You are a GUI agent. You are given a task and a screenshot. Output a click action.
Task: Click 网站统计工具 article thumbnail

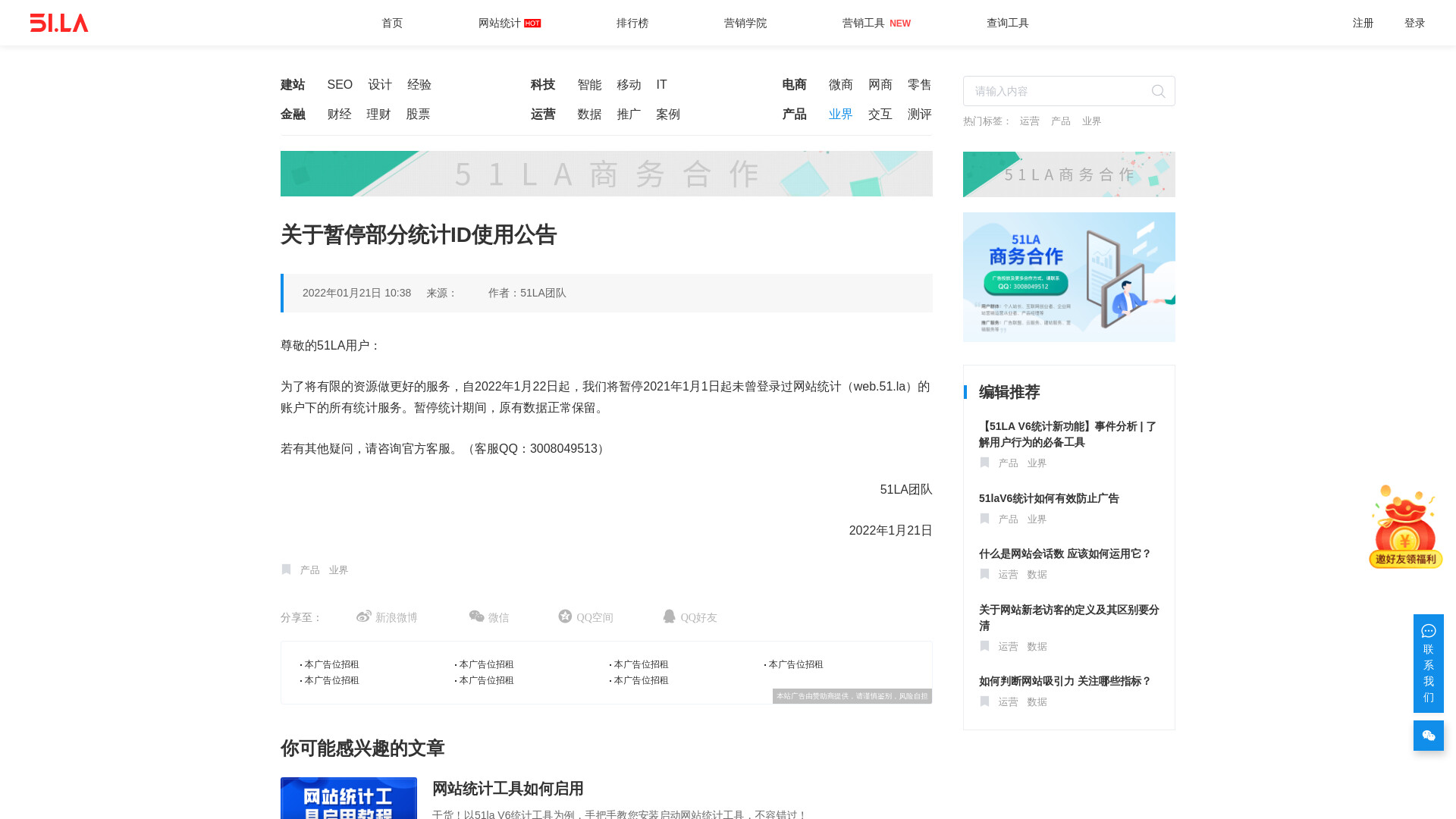coord(349,798)
